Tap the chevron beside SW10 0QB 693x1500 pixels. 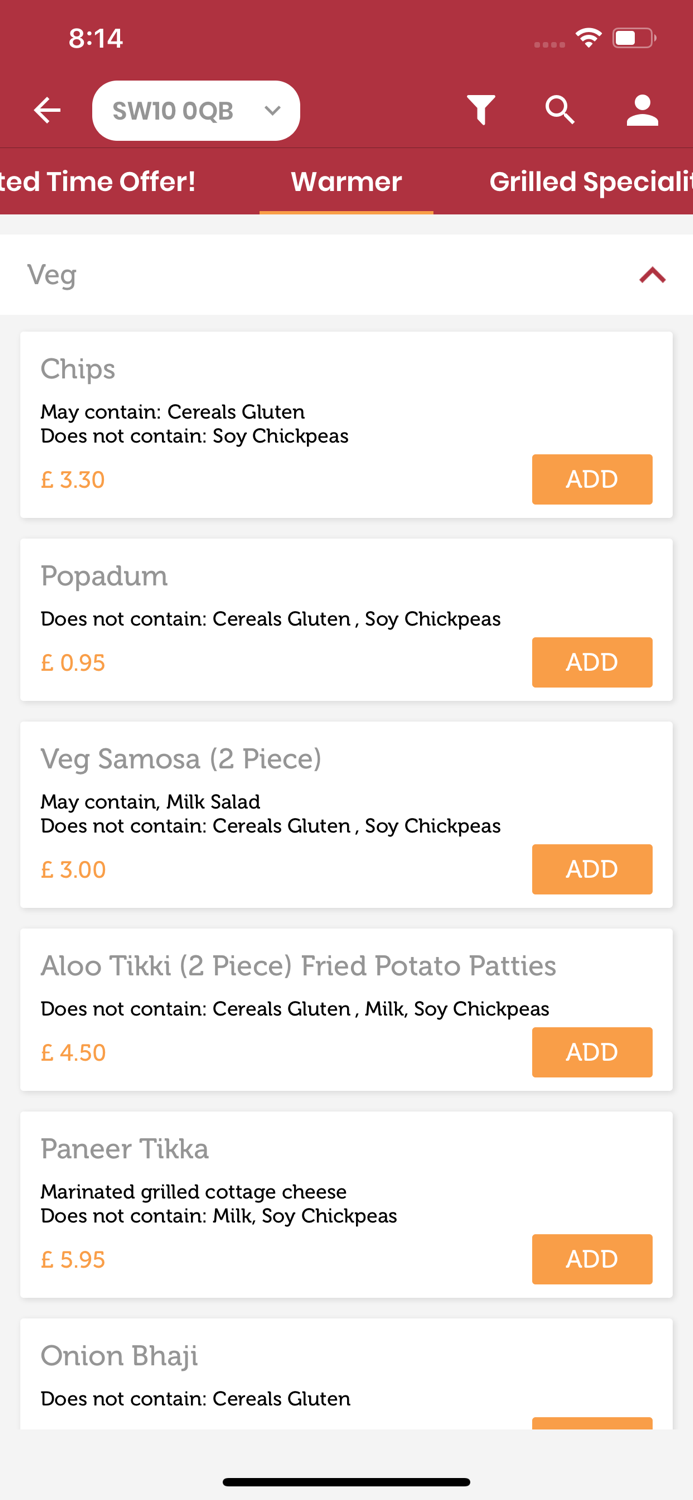tap(272, 111)
